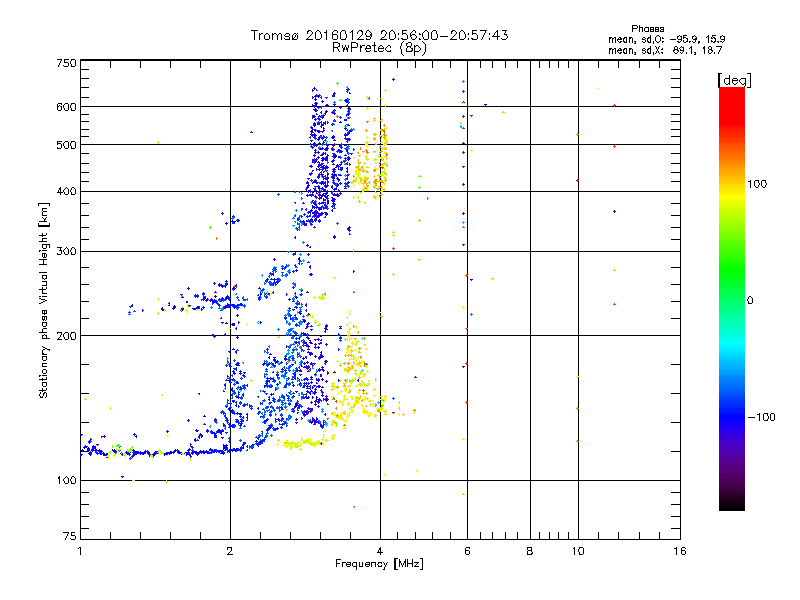800x600 pixels.
Task: Click the '[deg]' colorbar unit label
Action: click(734, 80)
